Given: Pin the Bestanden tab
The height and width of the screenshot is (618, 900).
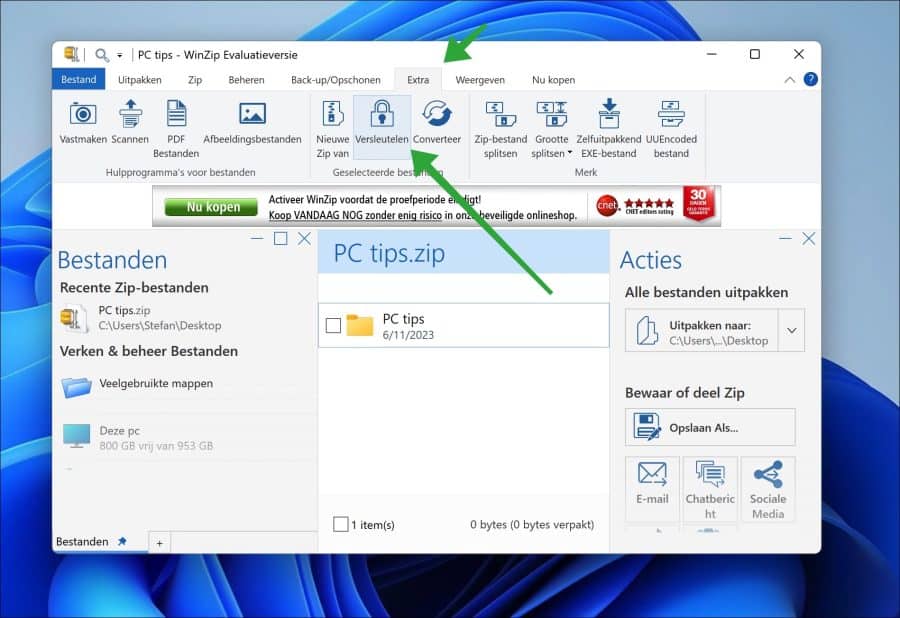Looking at the screenshot, I should pos(122,541).
